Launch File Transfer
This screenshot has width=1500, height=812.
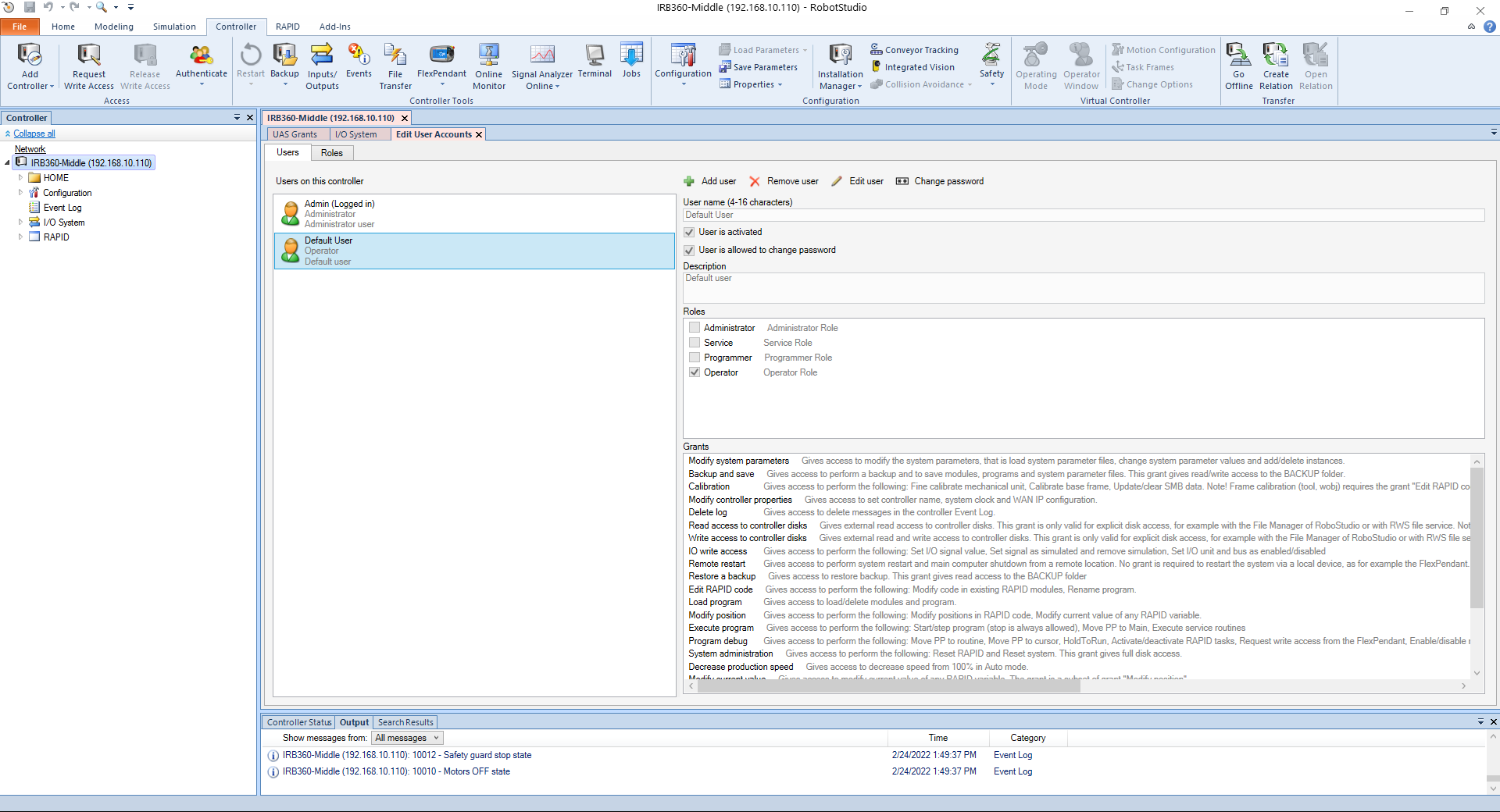(395, 66)
